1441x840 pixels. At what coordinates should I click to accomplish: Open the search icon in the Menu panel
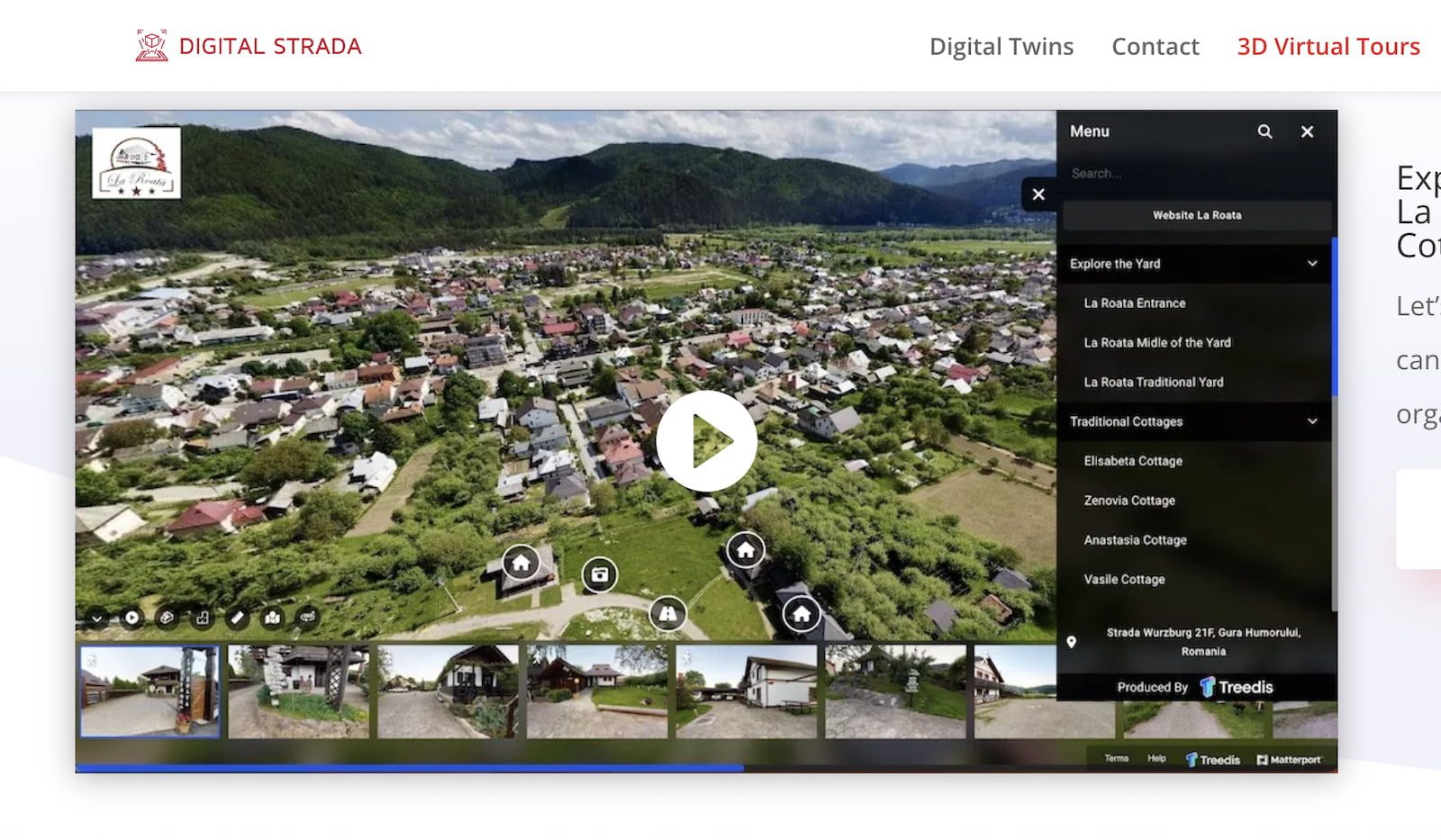click(1264, 131)
